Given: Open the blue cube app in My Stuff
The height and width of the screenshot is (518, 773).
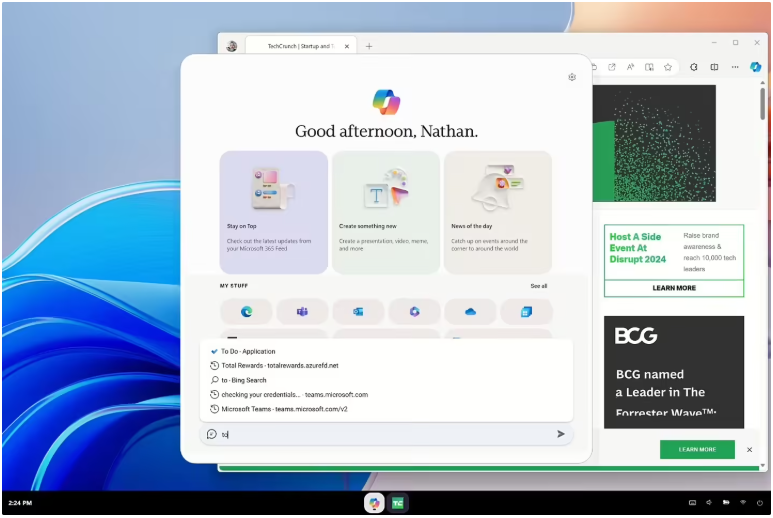Looking at the screenshot, I should tap(527, 311).
